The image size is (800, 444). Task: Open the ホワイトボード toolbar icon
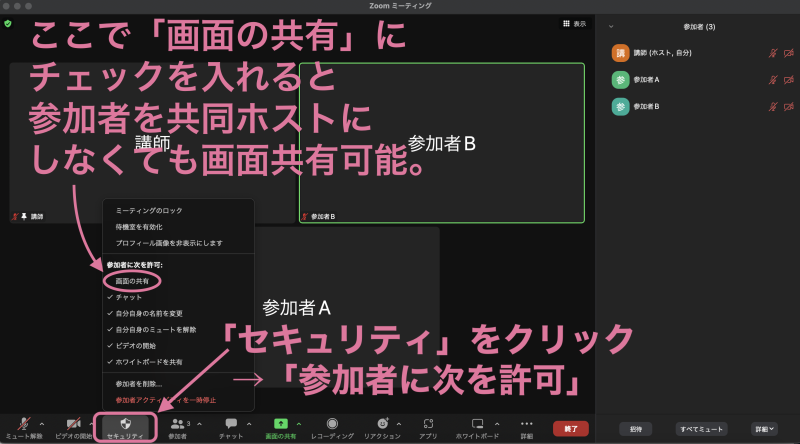click(x=477, y=424)
